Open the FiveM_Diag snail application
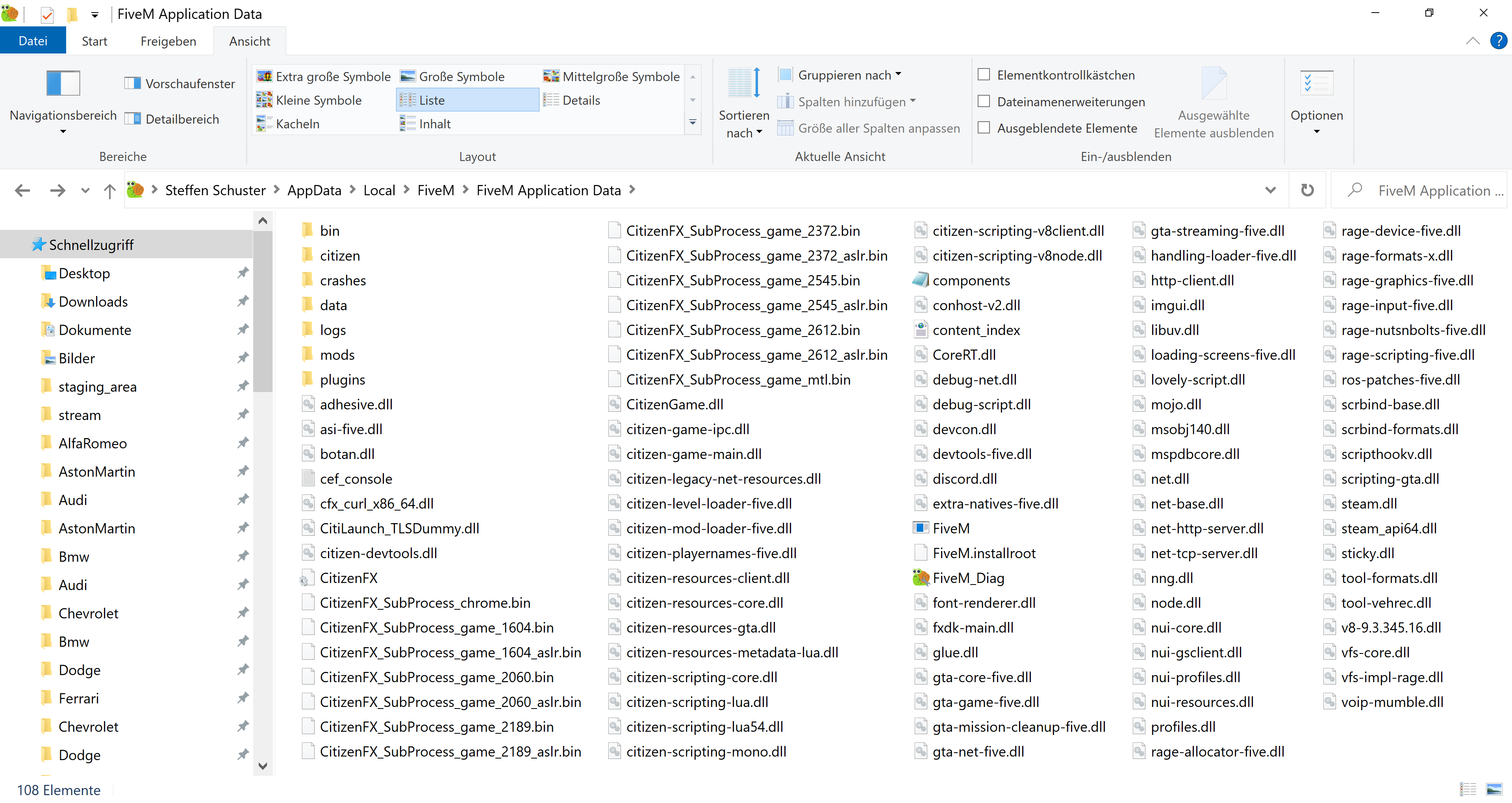The image size is (1512, 803). point(958,578)
